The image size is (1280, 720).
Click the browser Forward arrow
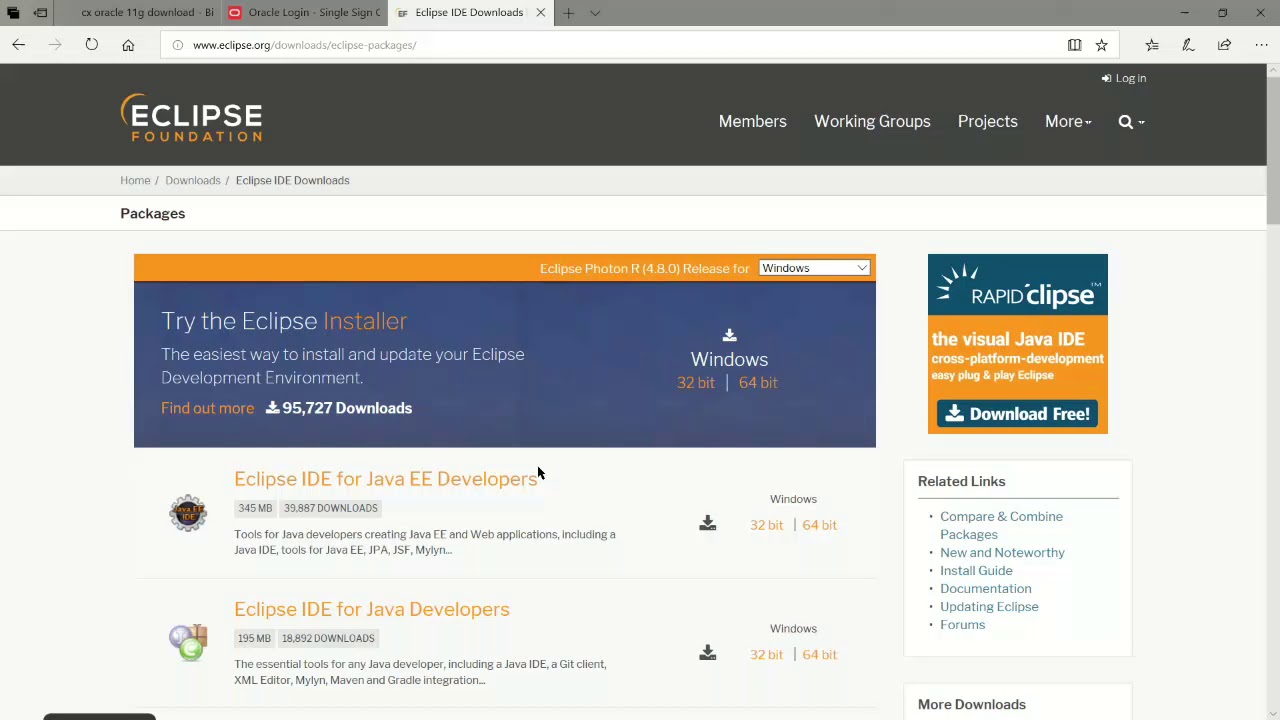55,45
